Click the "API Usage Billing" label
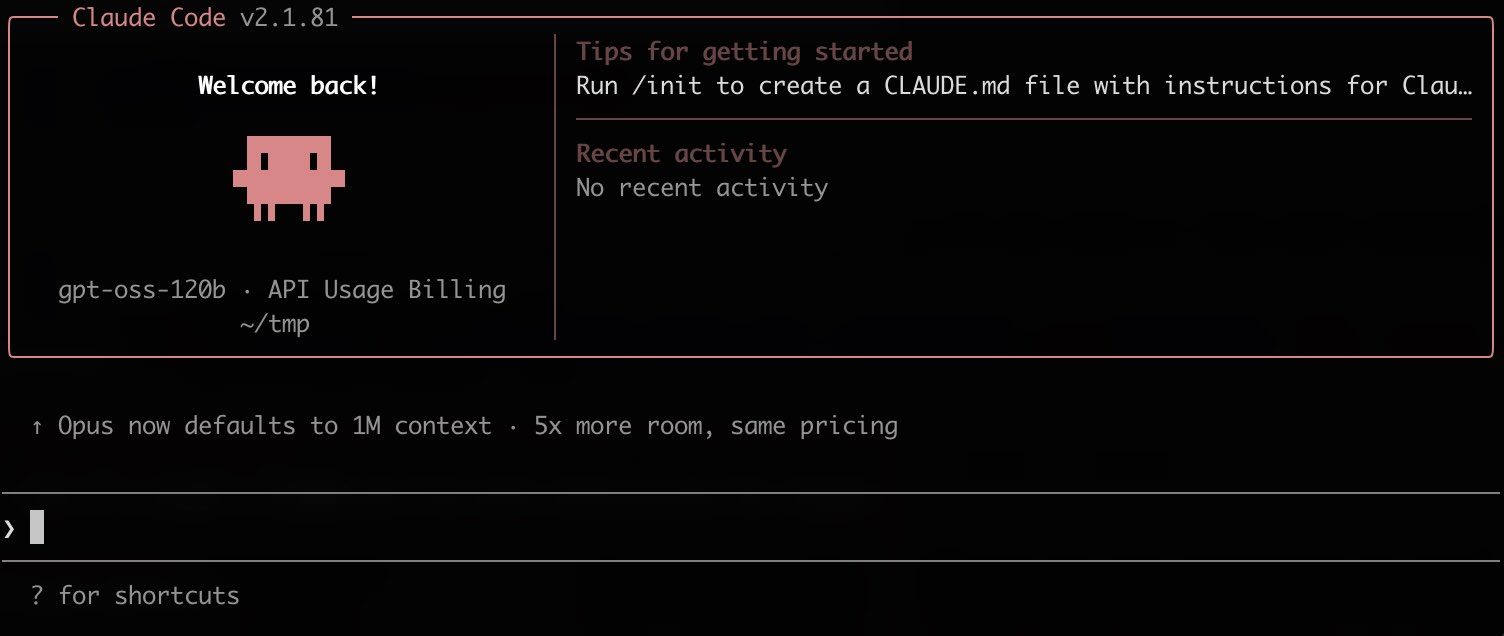Viewport: 1504px width, 636px height. coord(387,290)
